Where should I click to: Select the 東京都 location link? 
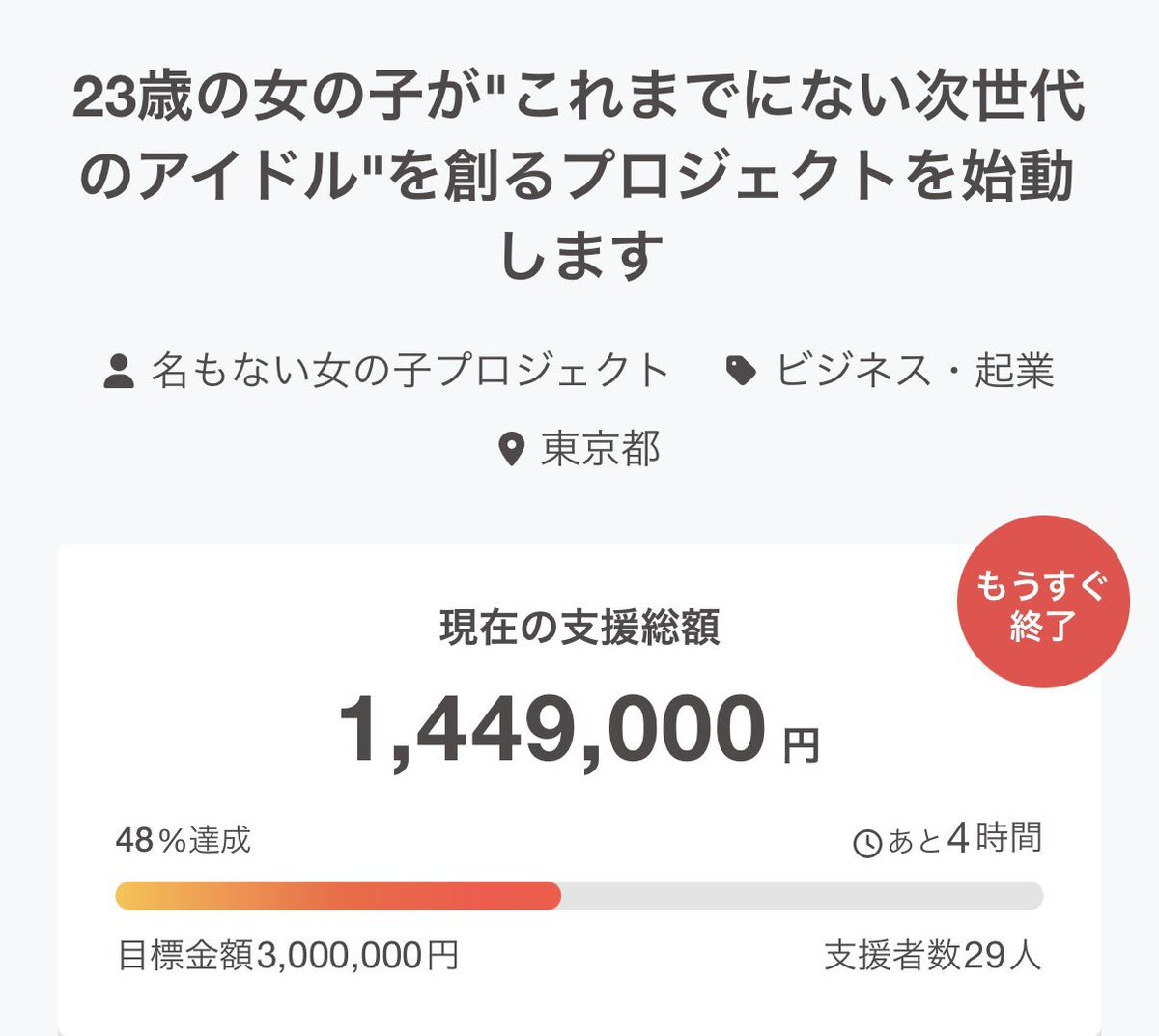[600, 450]
